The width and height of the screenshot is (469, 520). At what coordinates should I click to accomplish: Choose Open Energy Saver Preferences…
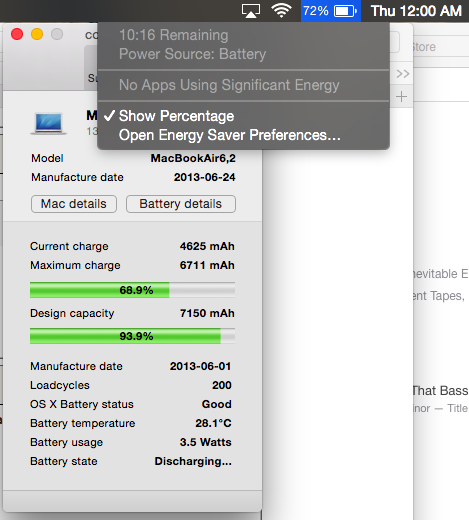point(230,135)
